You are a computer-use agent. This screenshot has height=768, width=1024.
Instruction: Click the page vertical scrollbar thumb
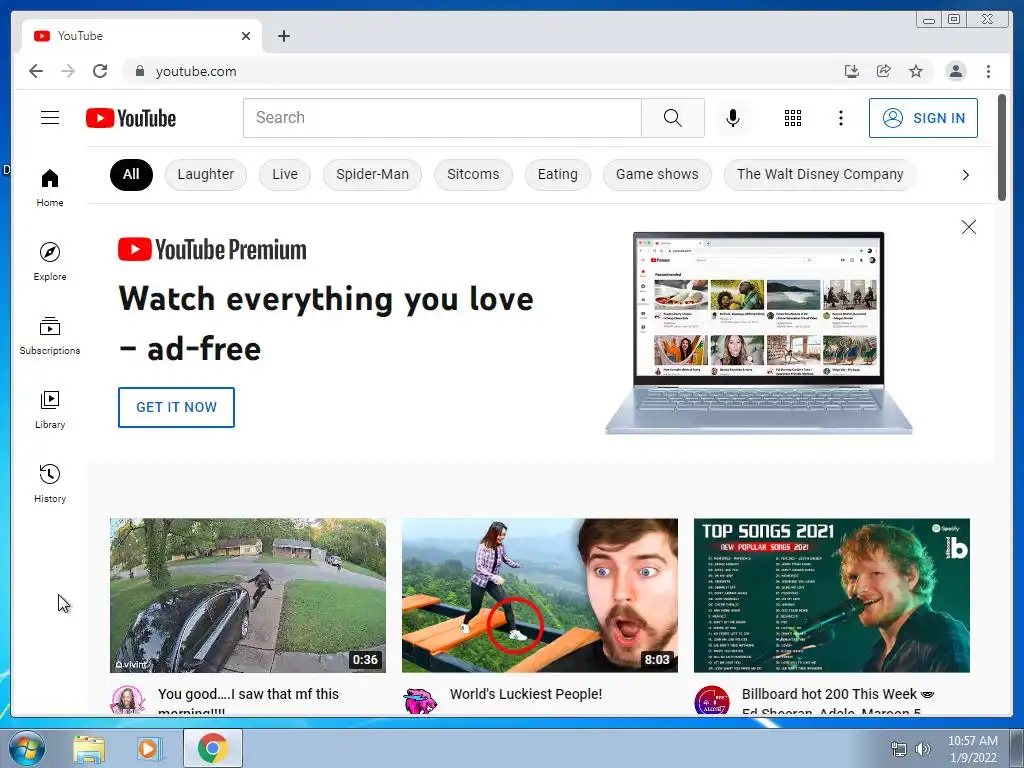pos(1002,148)
